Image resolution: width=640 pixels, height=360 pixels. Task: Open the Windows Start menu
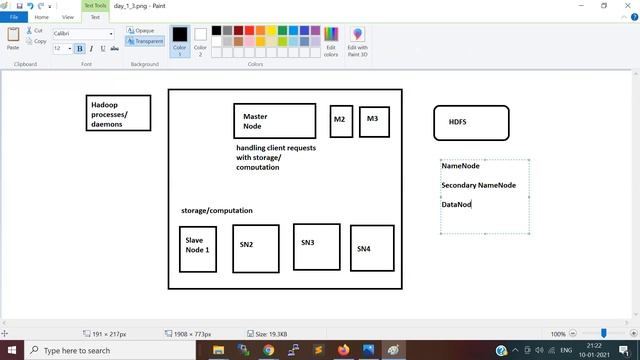(x=12, y=350)
